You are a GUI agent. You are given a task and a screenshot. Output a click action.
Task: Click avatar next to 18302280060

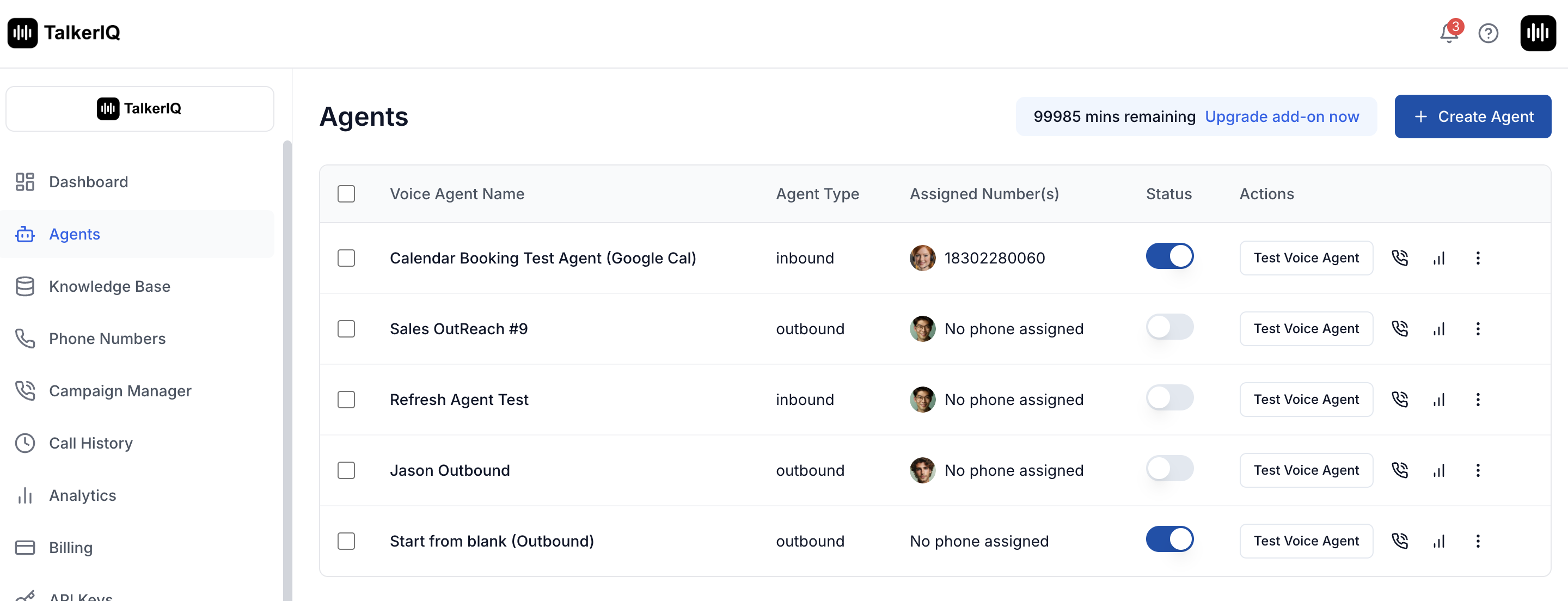click(922, 258)
